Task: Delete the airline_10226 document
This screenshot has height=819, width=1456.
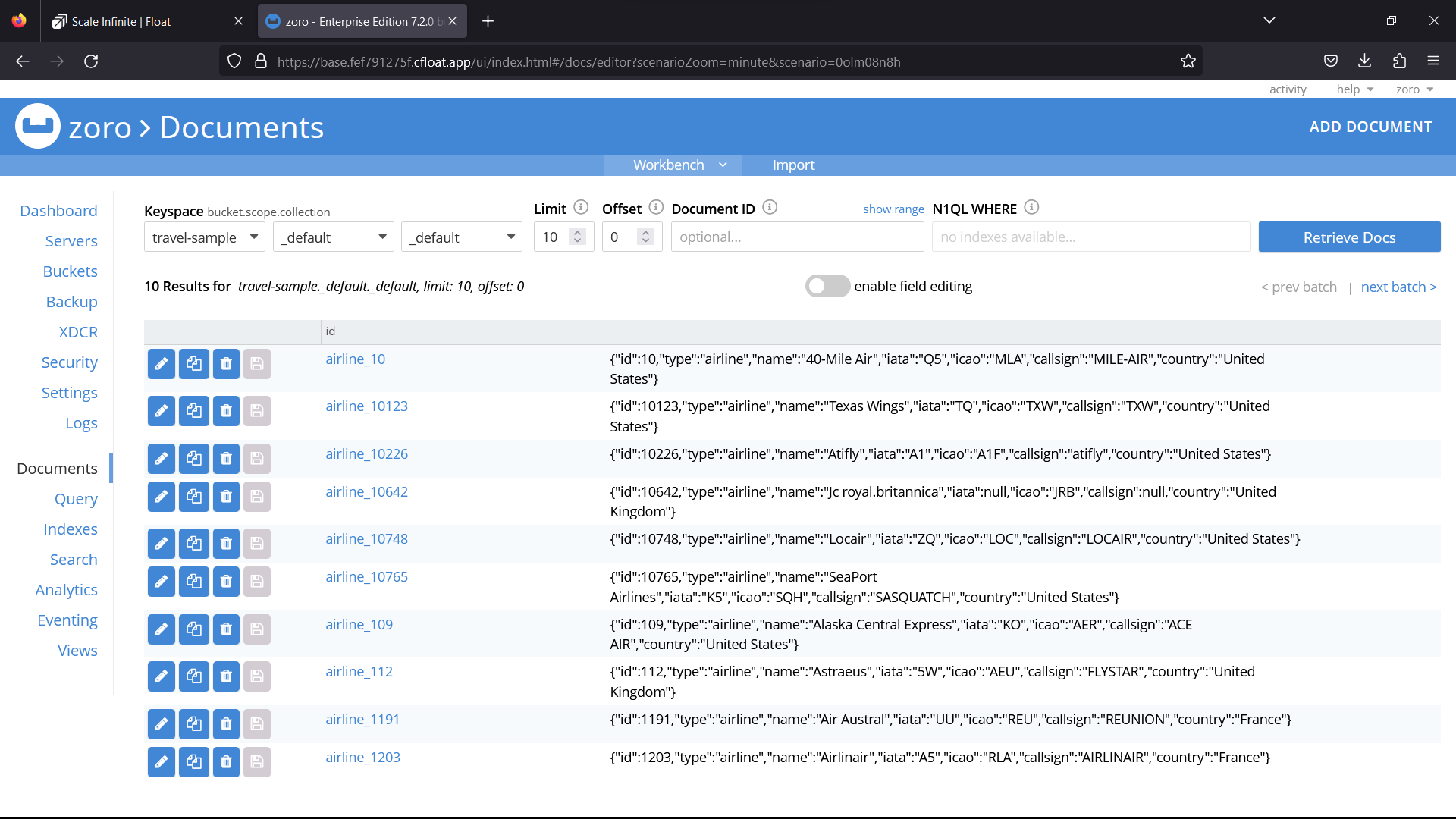Action: [x=226, y=459]
